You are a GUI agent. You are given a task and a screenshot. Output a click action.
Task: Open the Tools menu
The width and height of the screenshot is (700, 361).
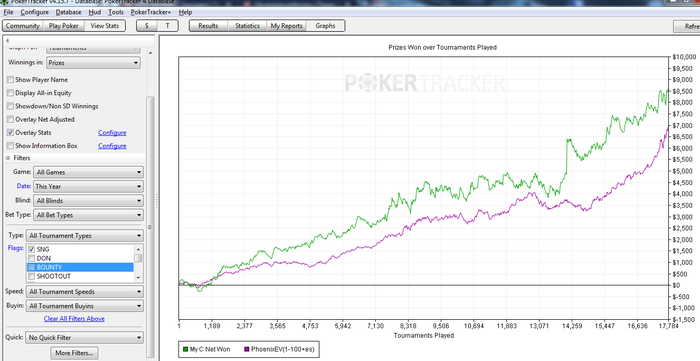pyautogui.click(x=116, y=12)
